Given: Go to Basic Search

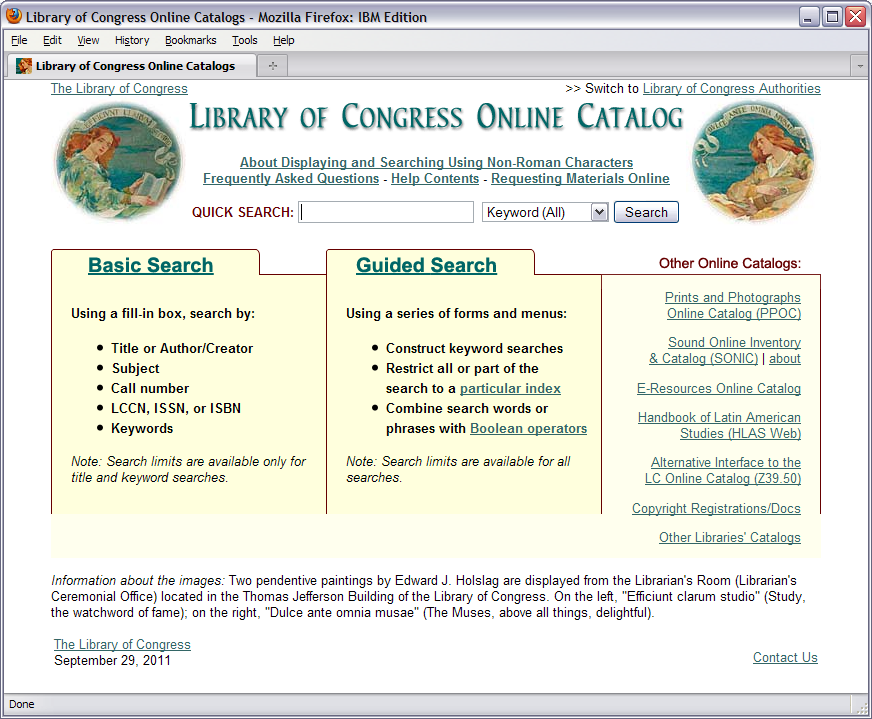Looking at the screenshot, I should pos(151,265).
